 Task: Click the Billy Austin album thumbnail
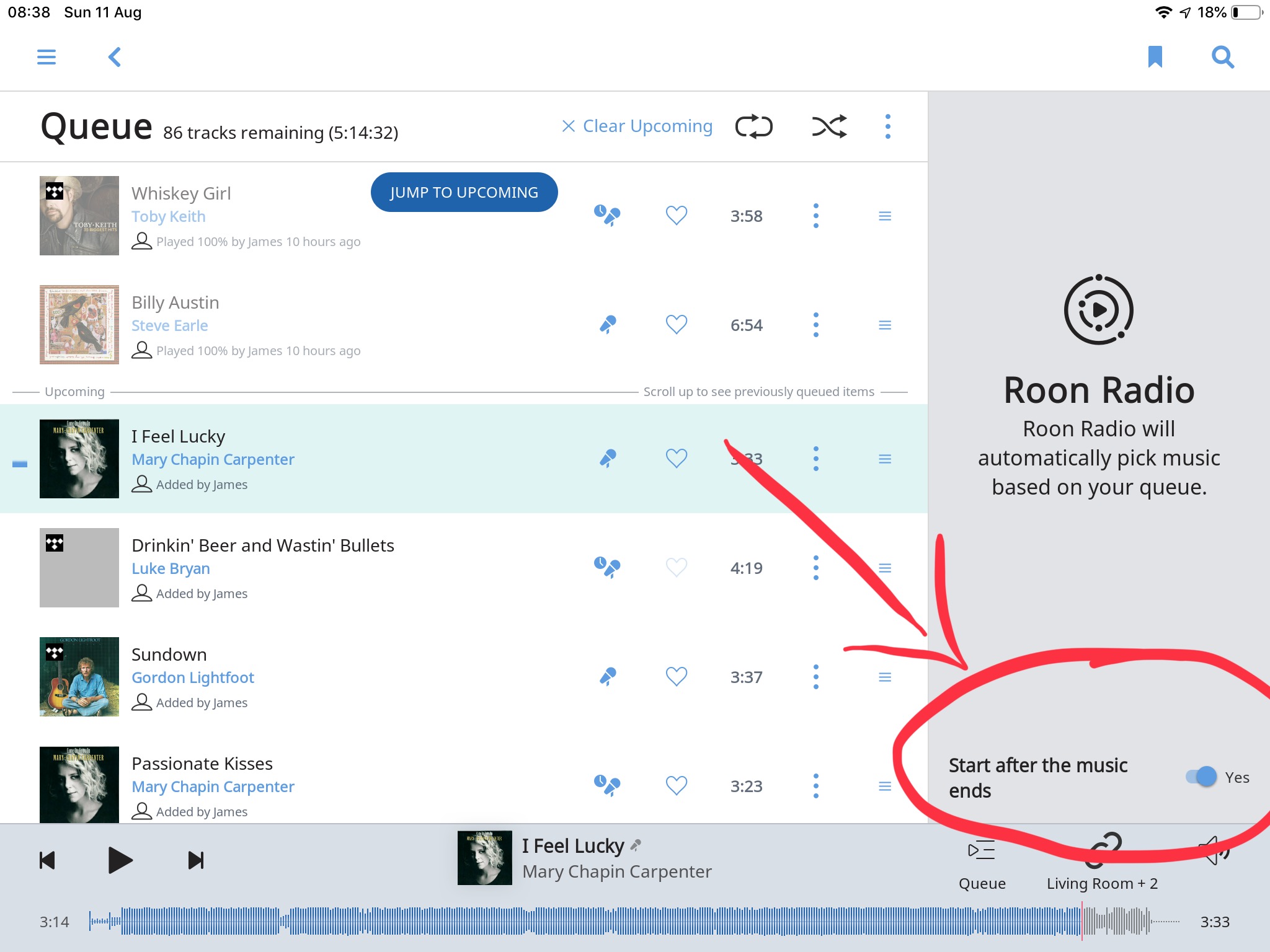click(x=79, y=325)
